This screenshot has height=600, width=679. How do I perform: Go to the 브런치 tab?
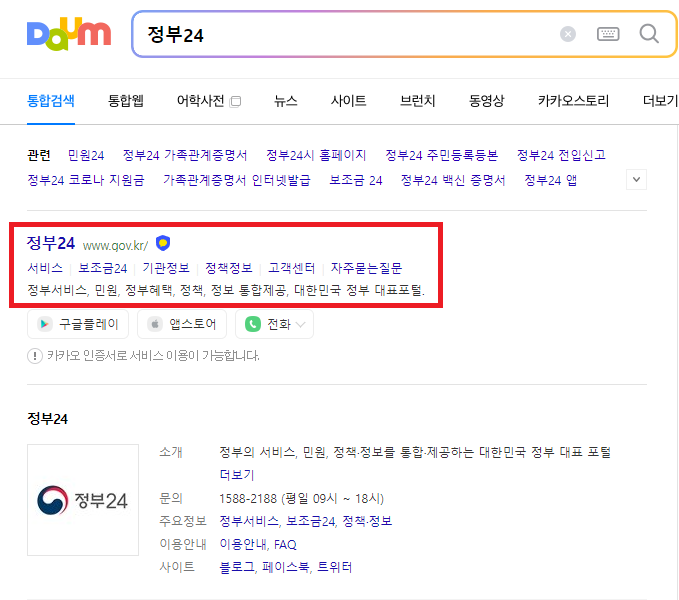pos(417,101)
